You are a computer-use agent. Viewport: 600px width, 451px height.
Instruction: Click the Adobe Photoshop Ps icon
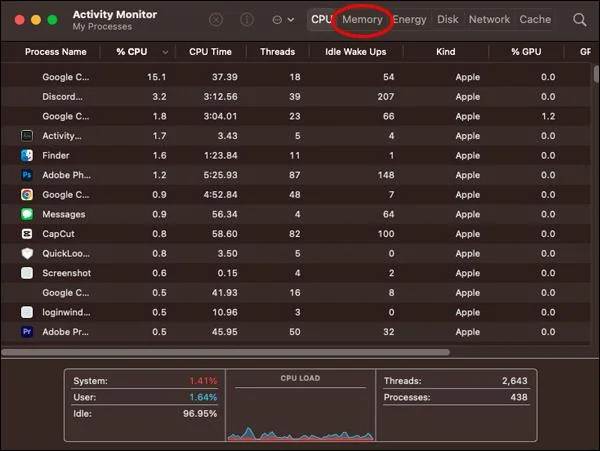pos(27,175)
